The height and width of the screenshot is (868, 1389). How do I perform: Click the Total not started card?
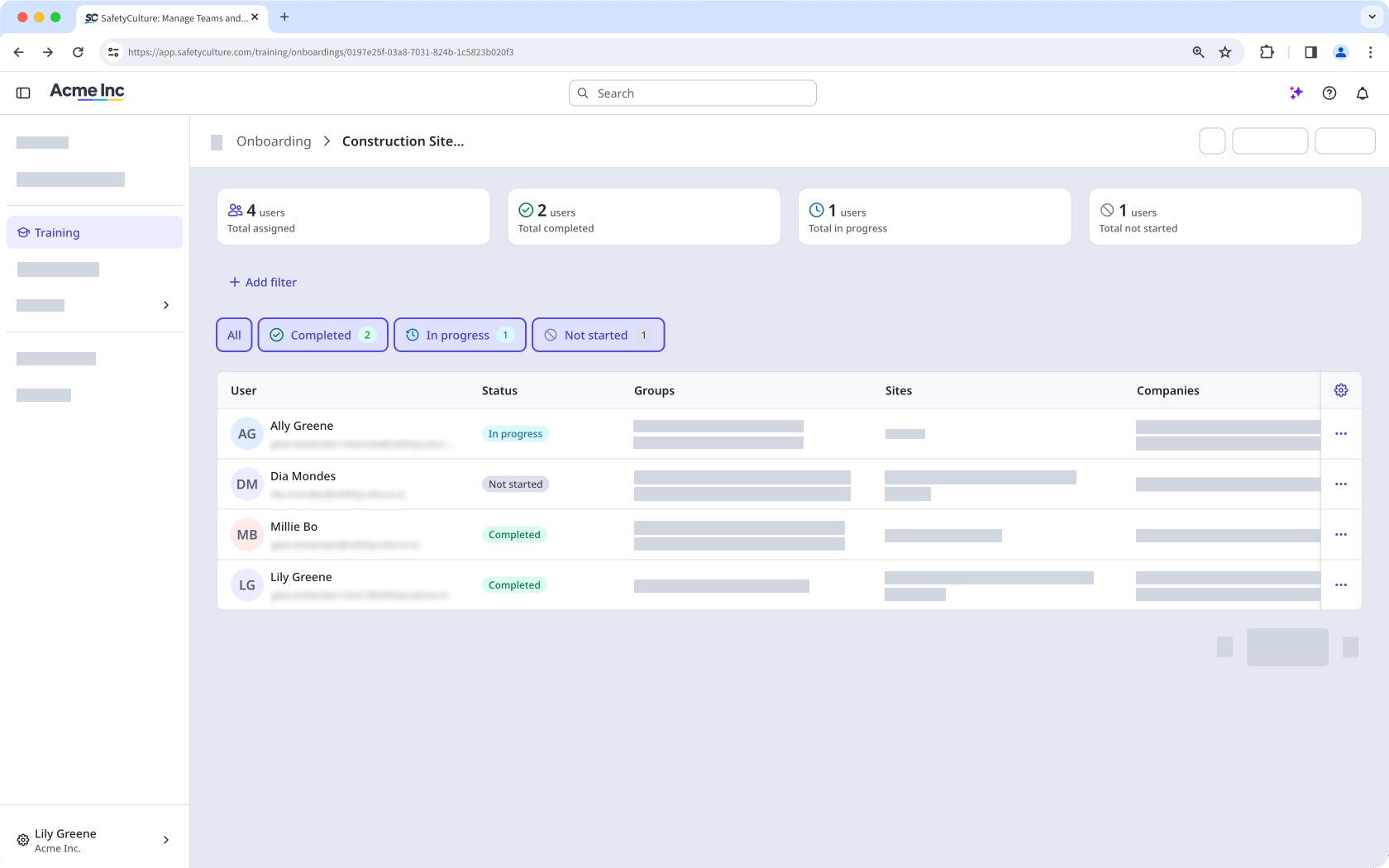[1225, 217]
